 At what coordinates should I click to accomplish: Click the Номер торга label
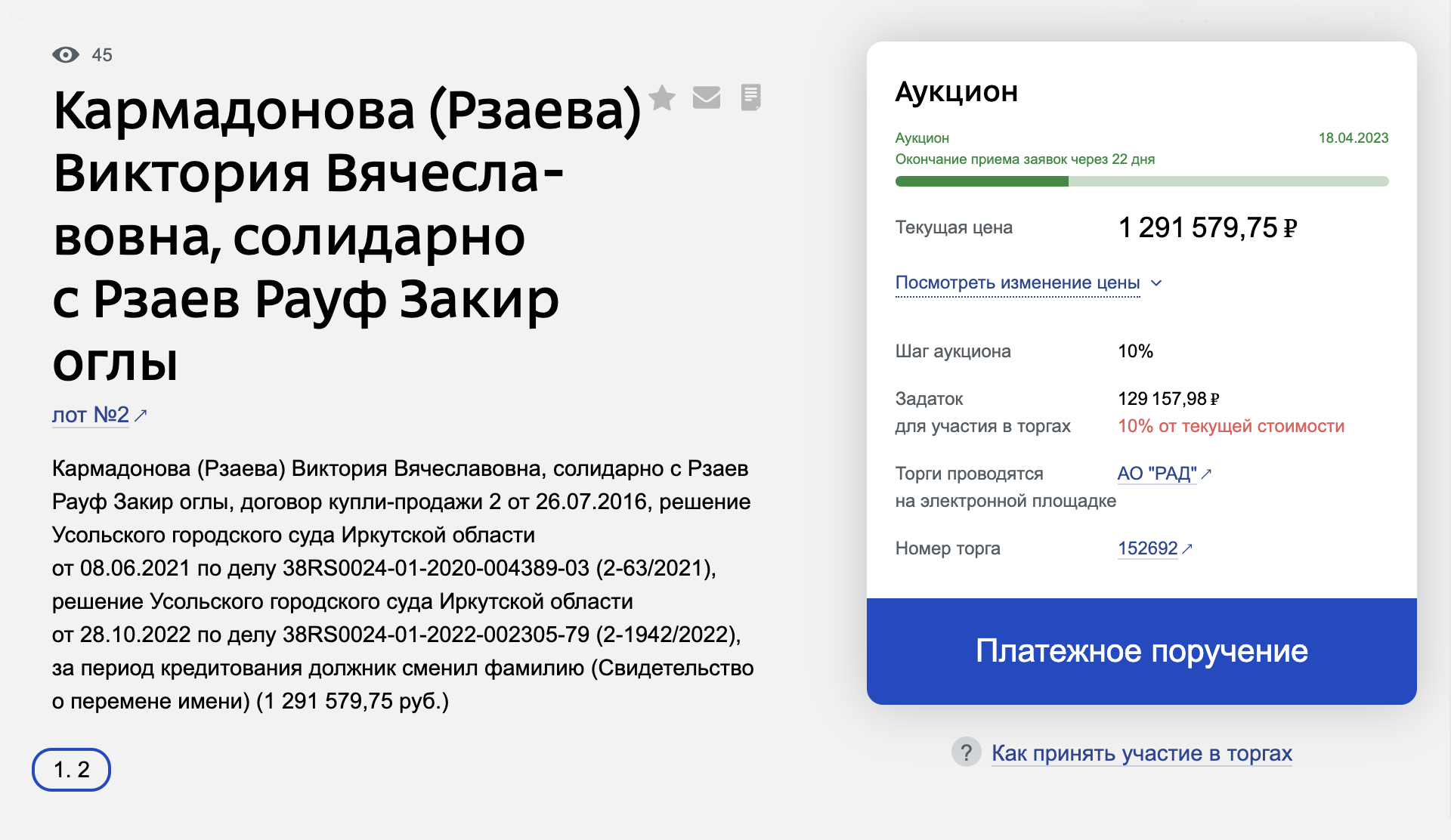tap(948, 548)
